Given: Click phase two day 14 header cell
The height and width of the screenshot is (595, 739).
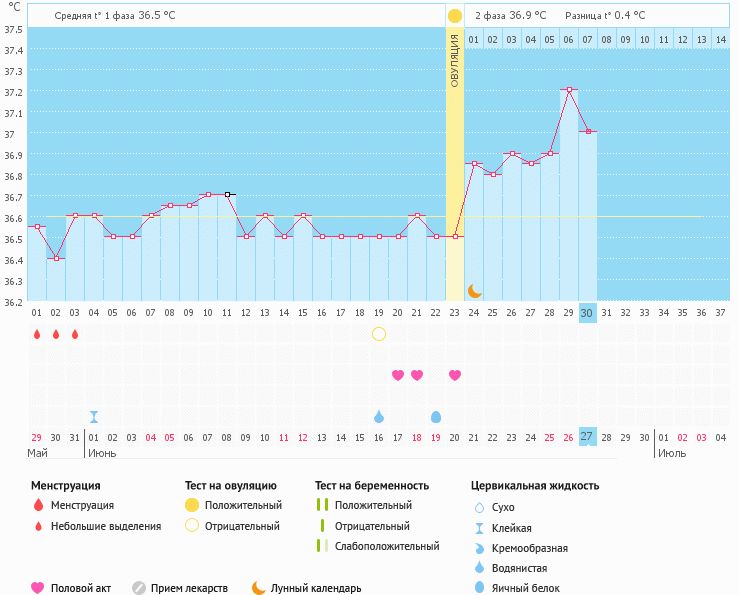Looking at the screenshot, I should pyautogui.click(x=721, y=40).
